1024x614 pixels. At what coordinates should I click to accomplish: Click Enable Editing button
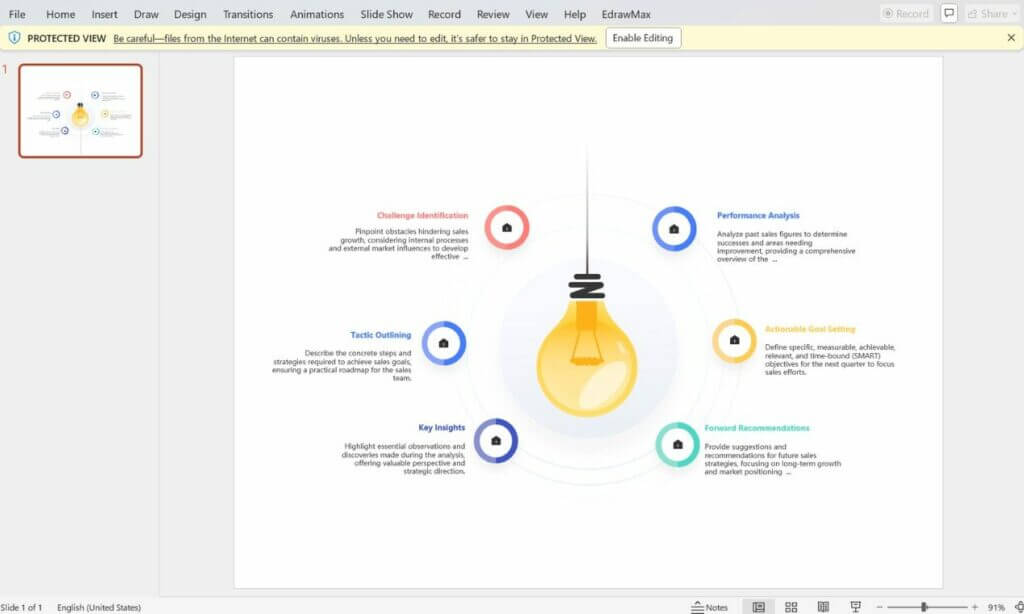click(x=643, y=38)
